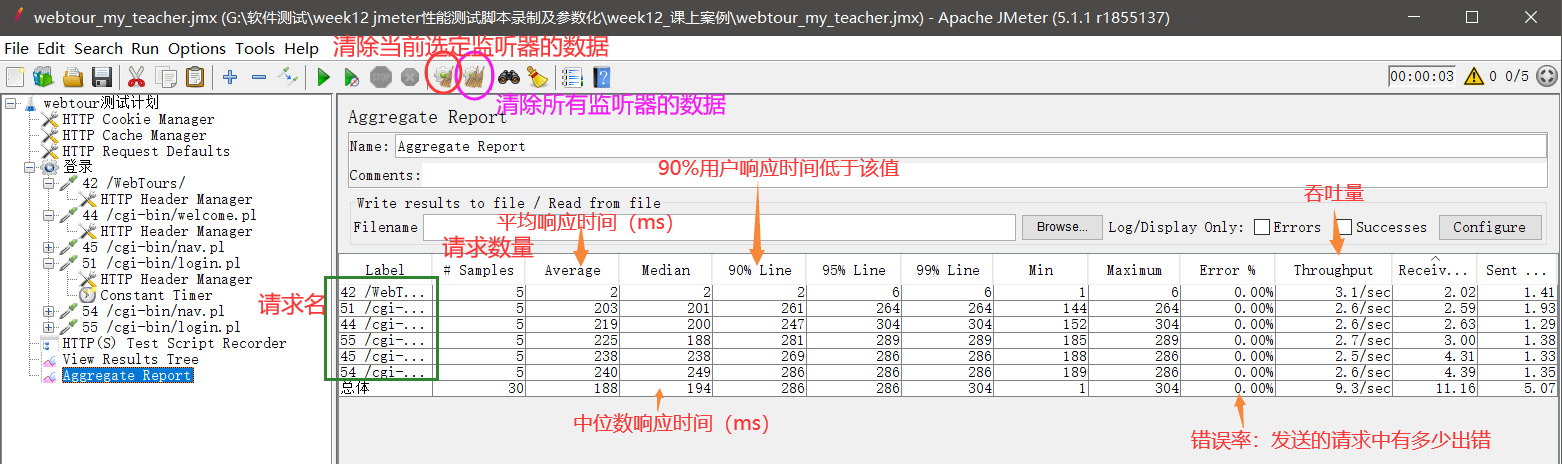This screenshot has height=464, width=1562.
Task: Sort by the Median column header
Action: click(x=665, y=270)
